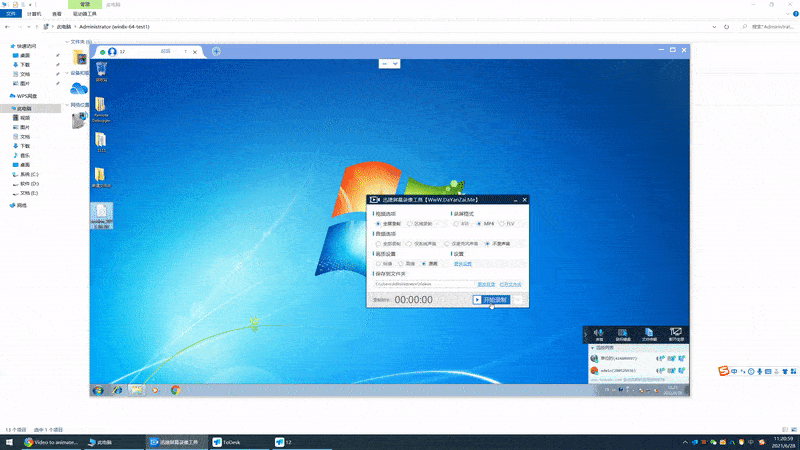The height and width of the screenshot is (450, 800).
Task: Select 全部录制 audio option
Action: [x=379, y=244]
